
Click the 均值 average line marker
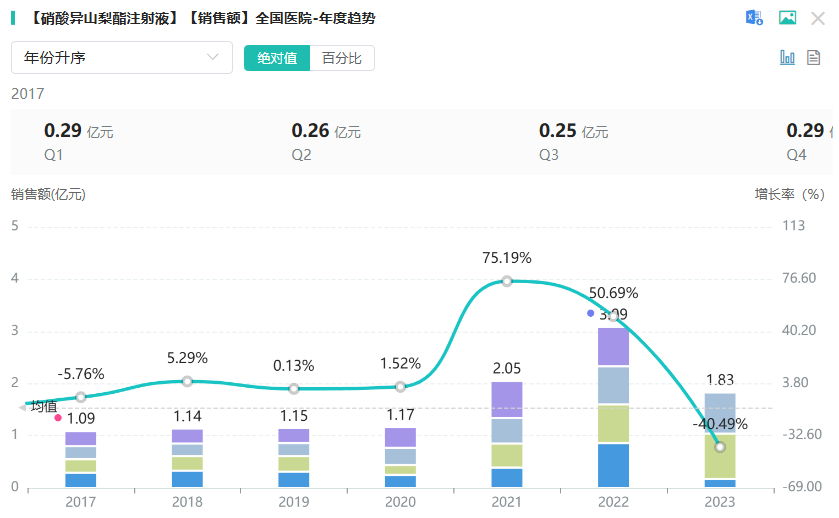(40, 406)
